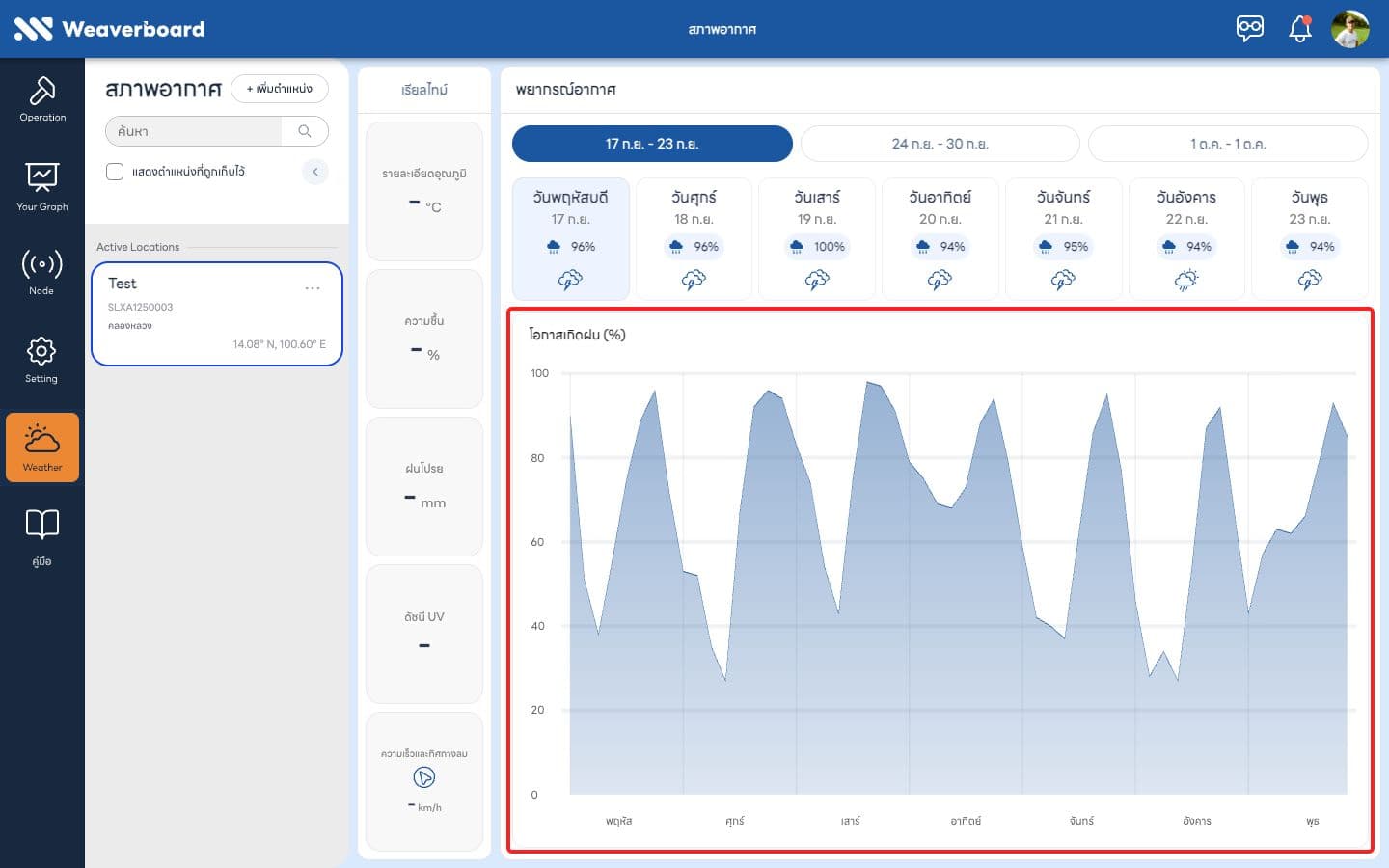
Task: Click the Weaverboard logo
Action: coord(109,29)
